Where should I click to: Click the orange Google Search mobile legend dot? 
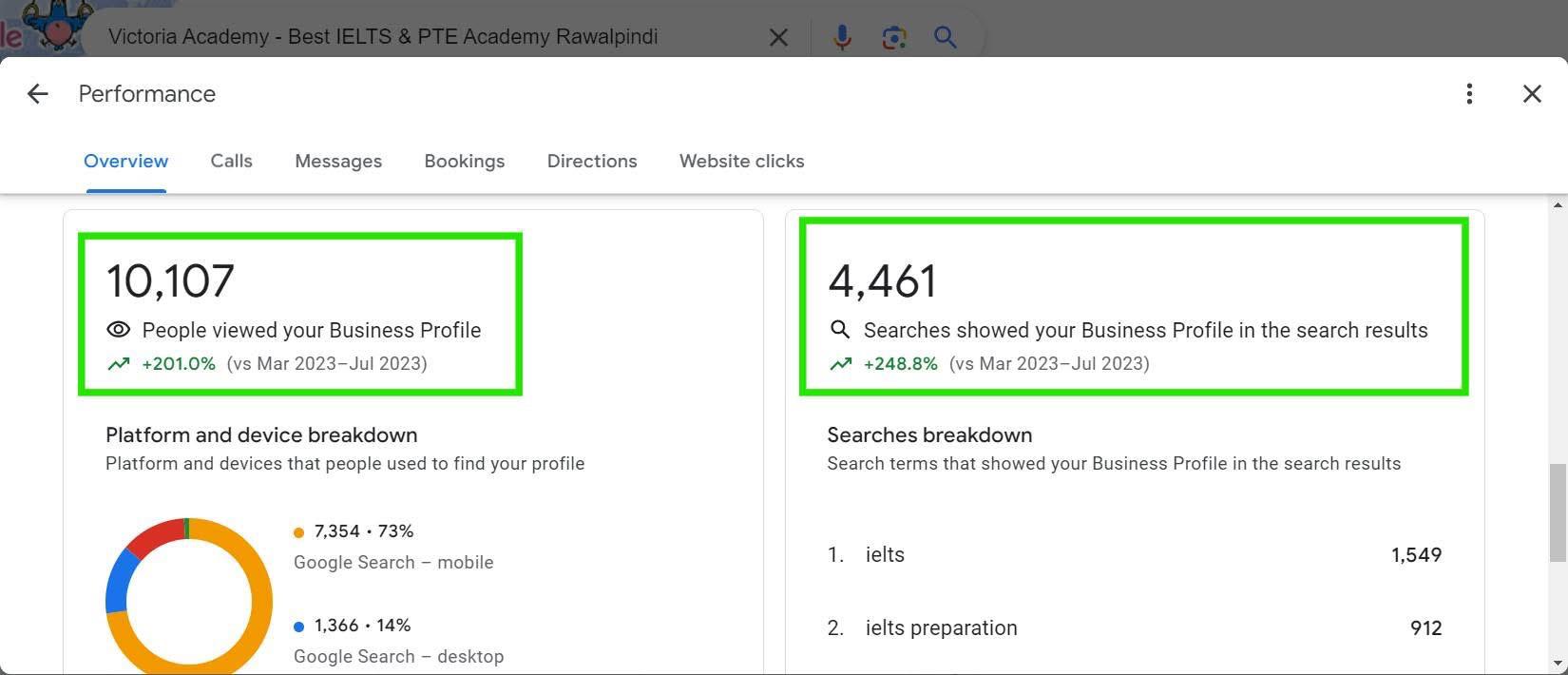click(x=299, y=532)
